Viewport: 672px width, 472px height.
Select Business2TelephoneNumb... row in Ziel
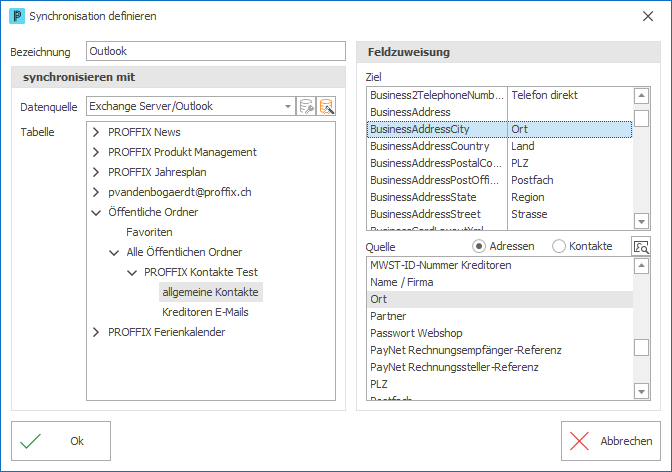[x=499, y=95]
